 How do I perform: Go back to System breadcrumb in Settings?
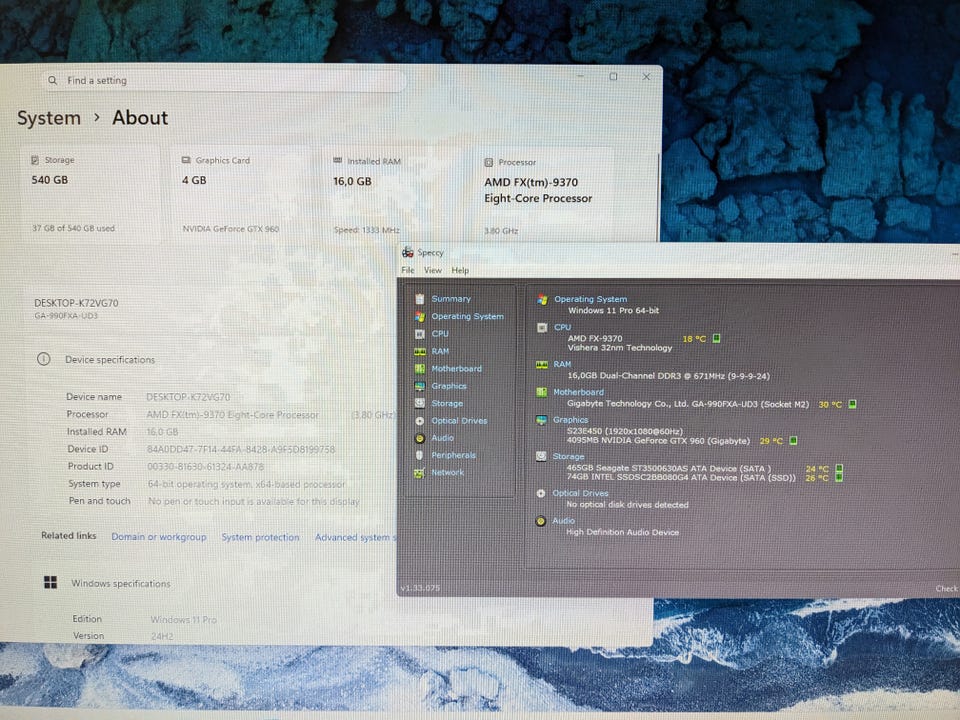pos(49,118)
